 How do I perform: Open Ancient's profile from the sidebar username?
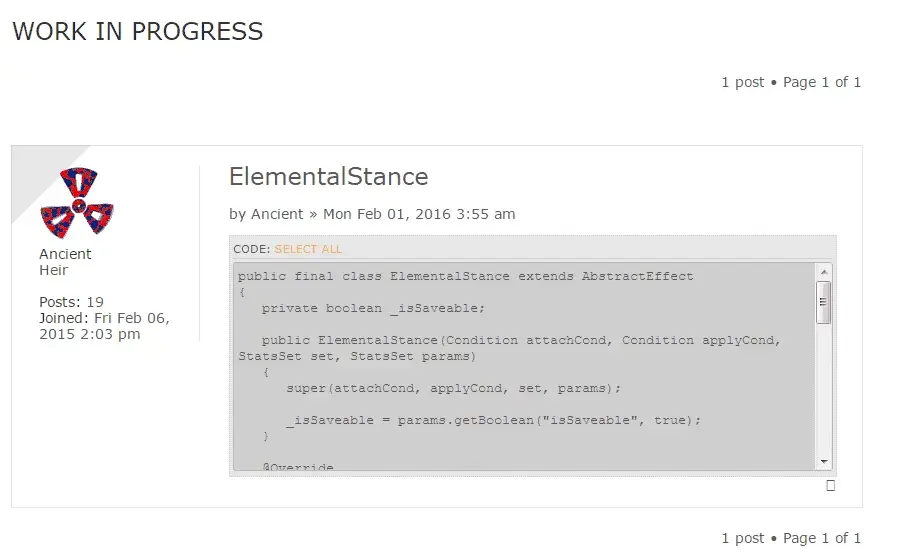click(x=65, y=254)
